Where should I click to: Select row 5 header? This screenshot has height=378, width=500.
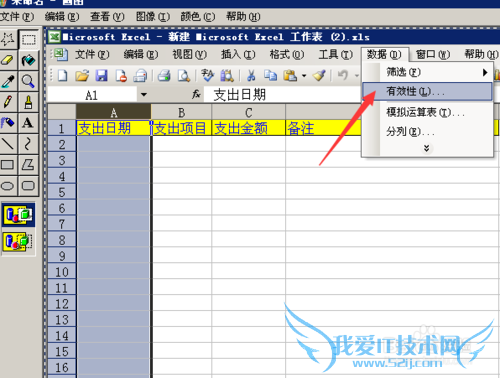click(62, 192)
